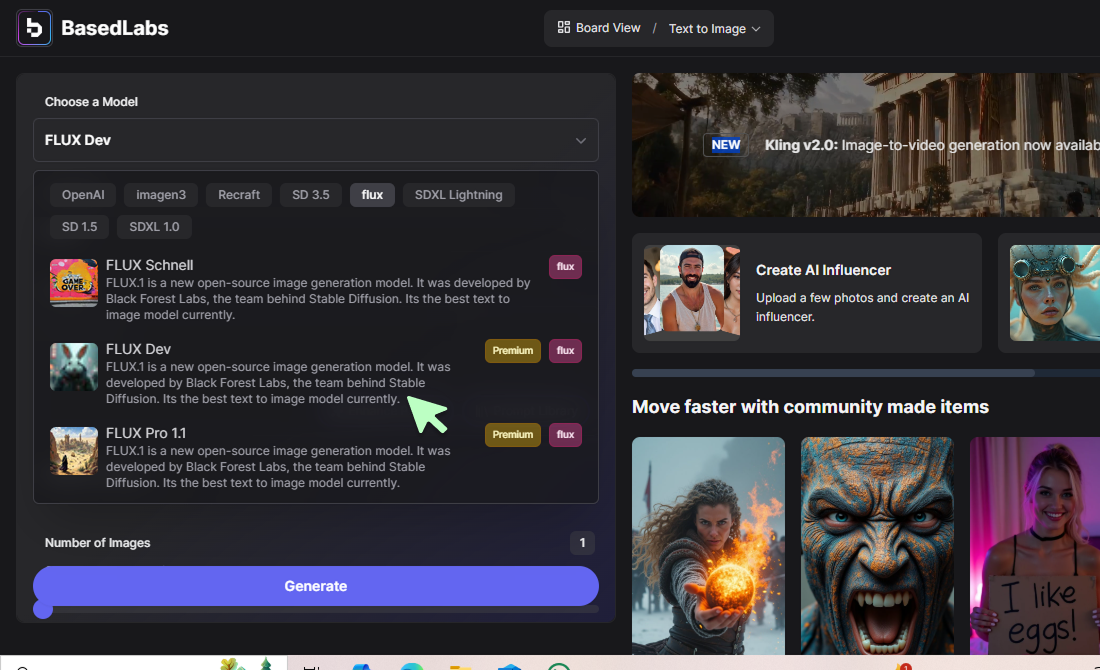This screenshot has height=670, width=1100.
Task: Click the Generate button
Action: 316,586
